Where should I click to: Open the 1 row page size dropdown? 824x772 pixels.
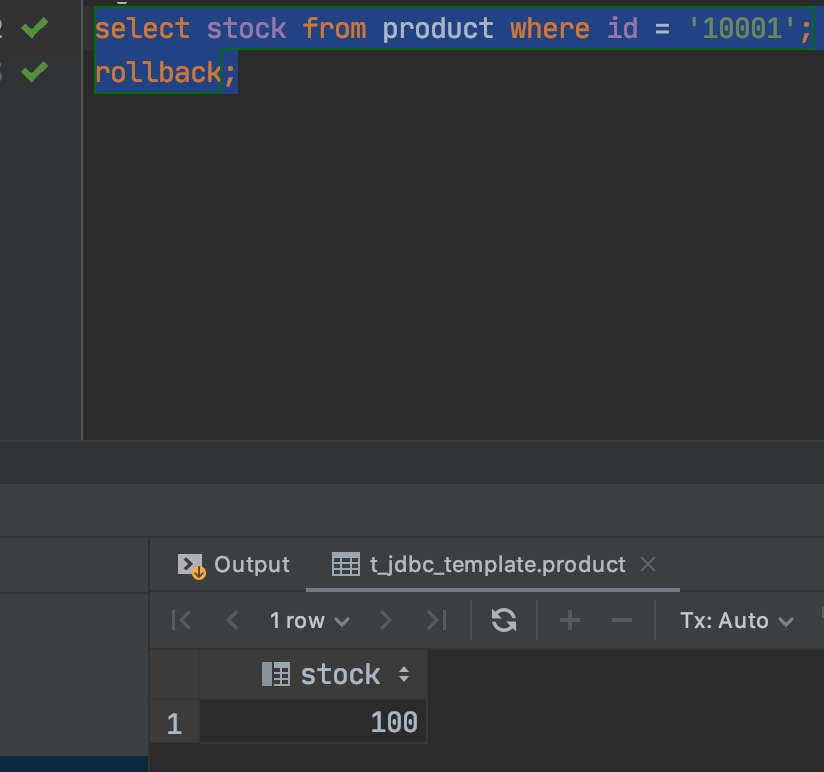click(x=309, y=621)
